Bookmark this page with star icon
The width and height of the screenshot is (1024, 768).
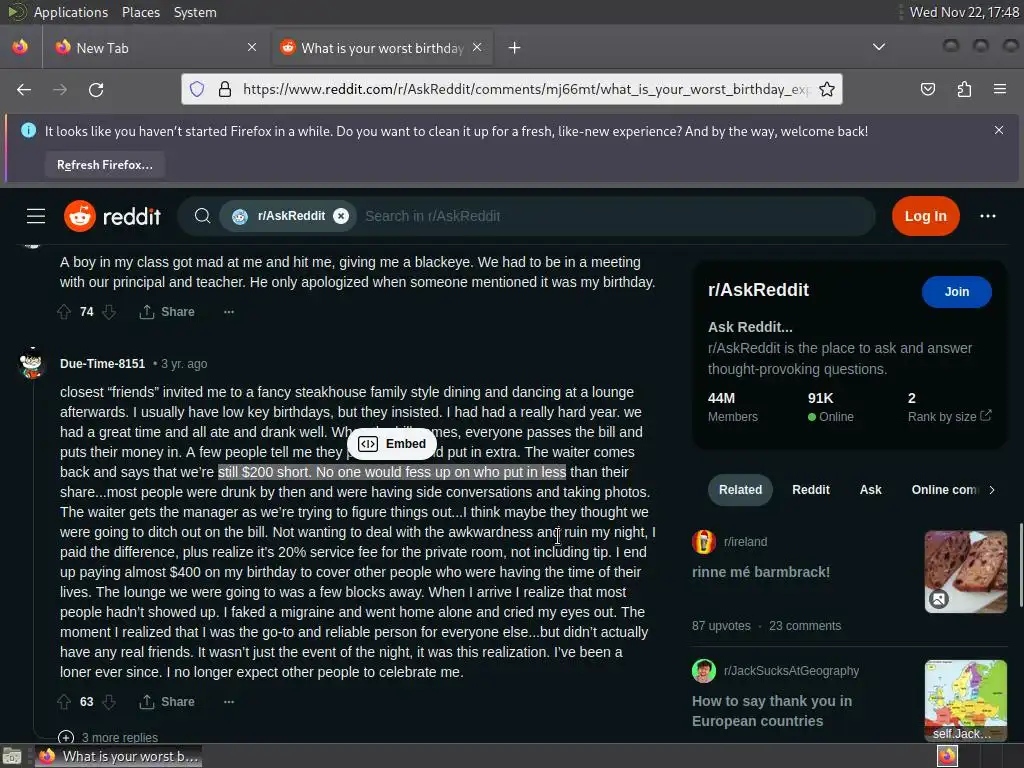click(x=827, y=89)
